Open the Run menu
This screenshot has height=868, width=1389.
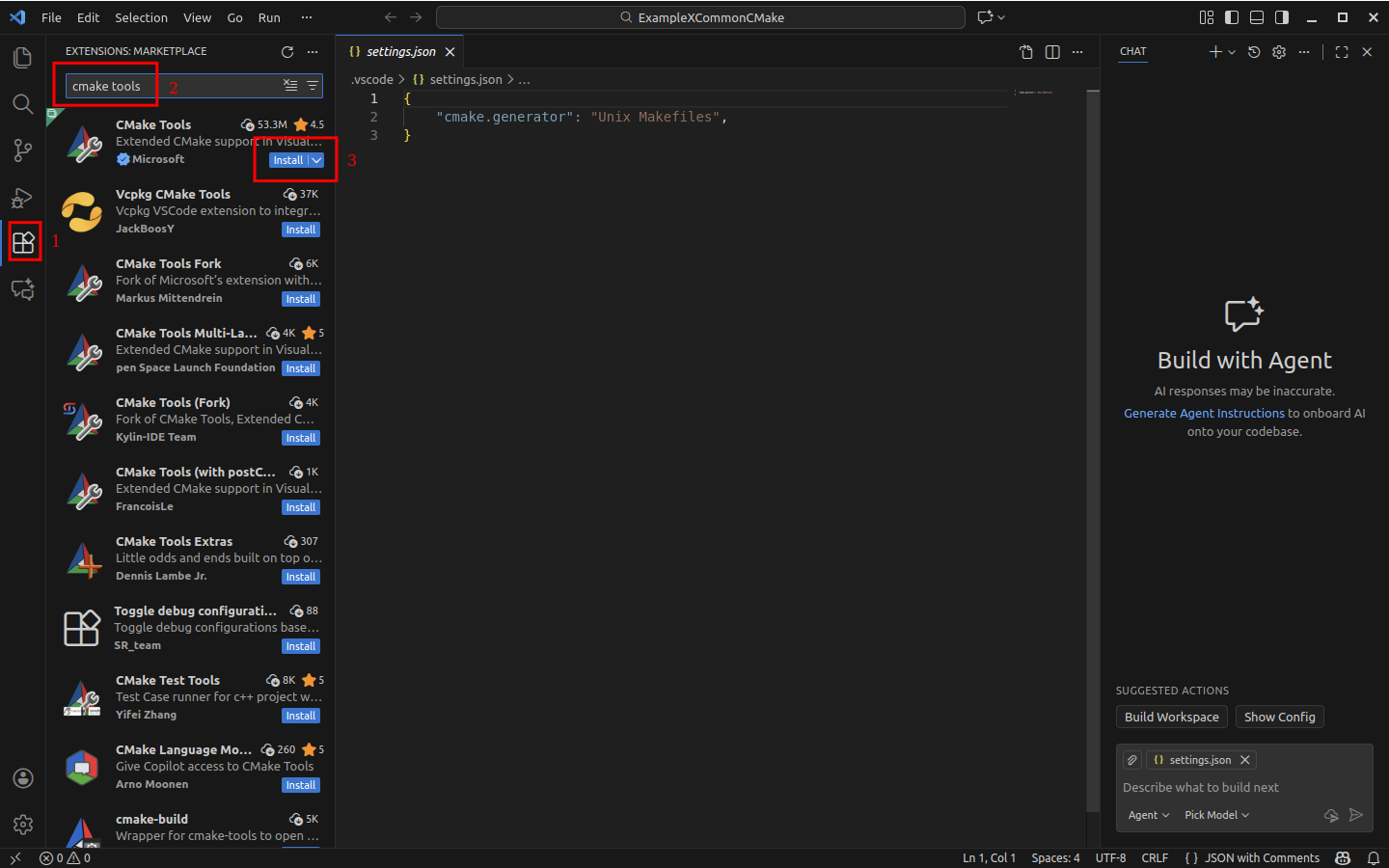click(269, 17)
